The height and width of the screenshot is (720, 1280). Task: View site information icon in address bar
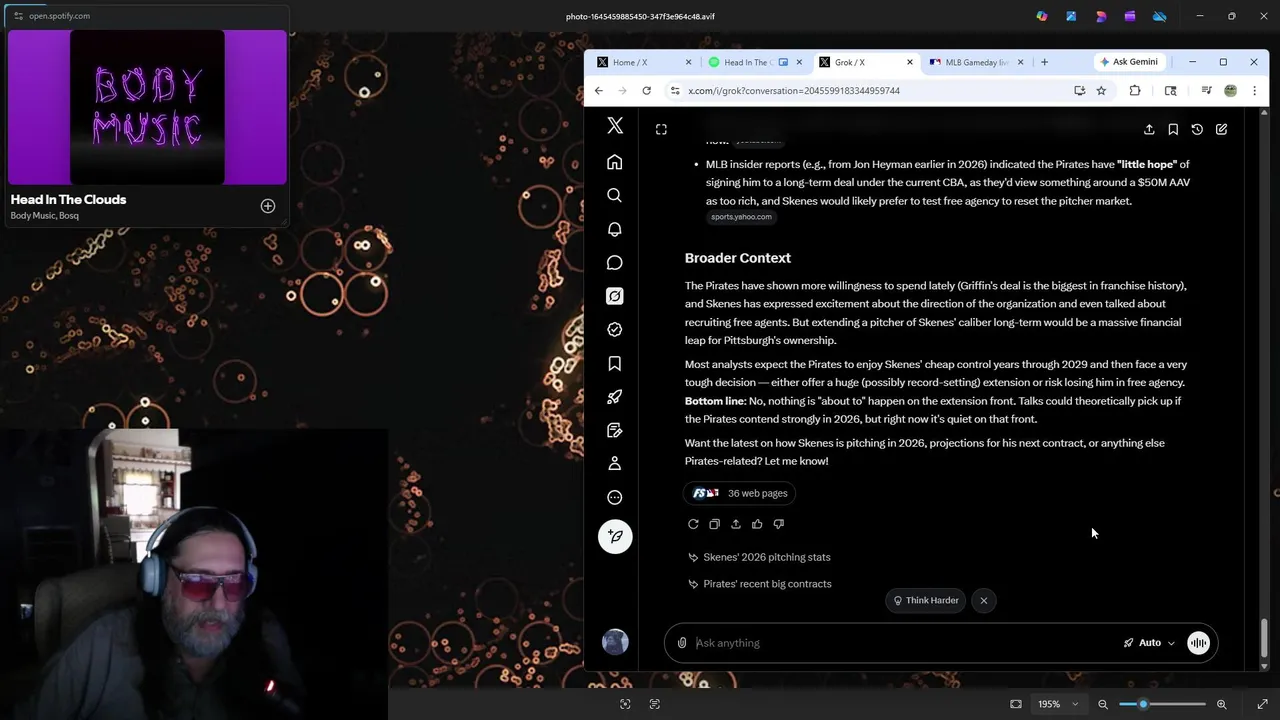(x=675, y=91)
